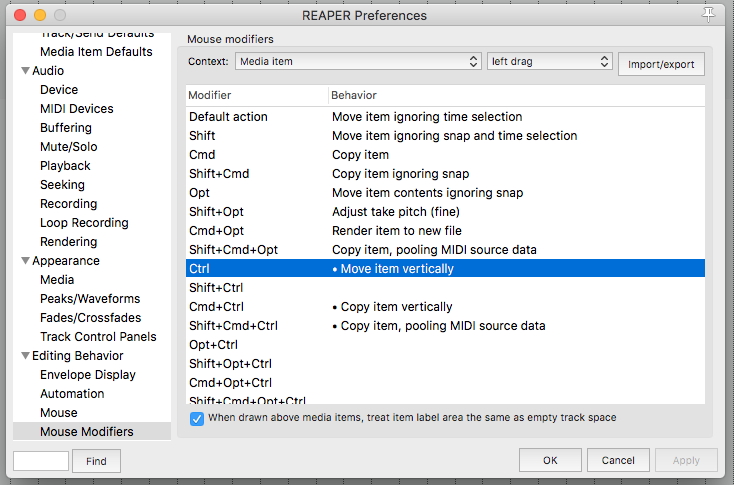Viewport: 734px width, 485px height.
Task: Select MIDI Devices in the sidebar
Action: click(x=77, y=109)
